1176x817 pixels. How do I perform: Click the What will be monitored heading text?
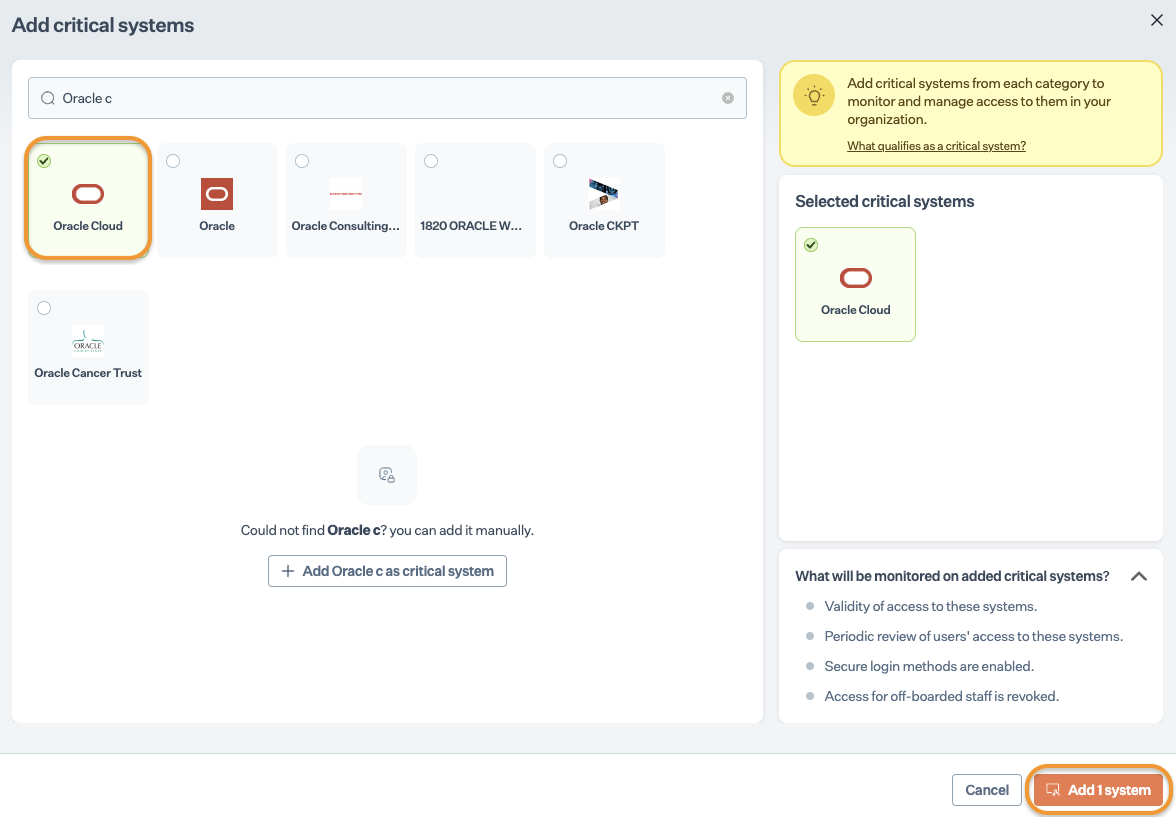pos(952,576)
